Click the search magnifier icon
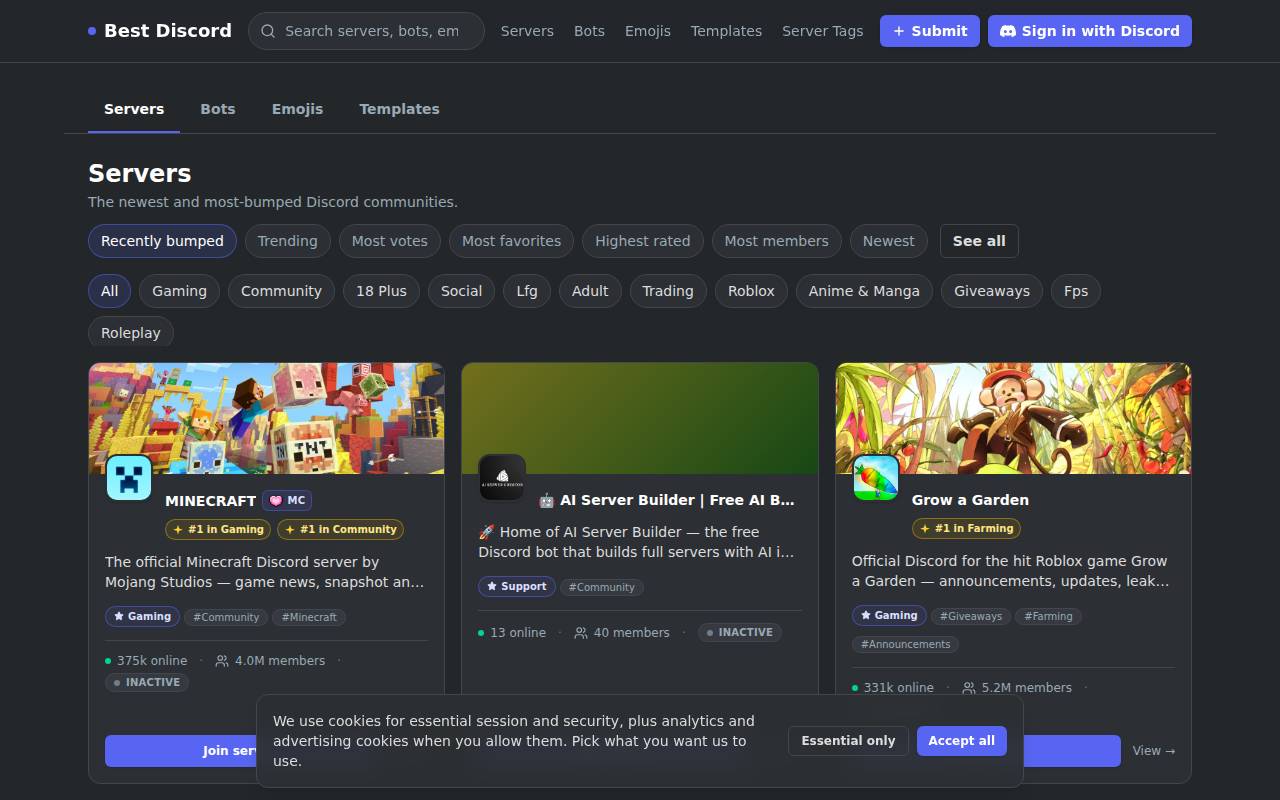This screenshot has width=1280, height=800. click(268, 31)
